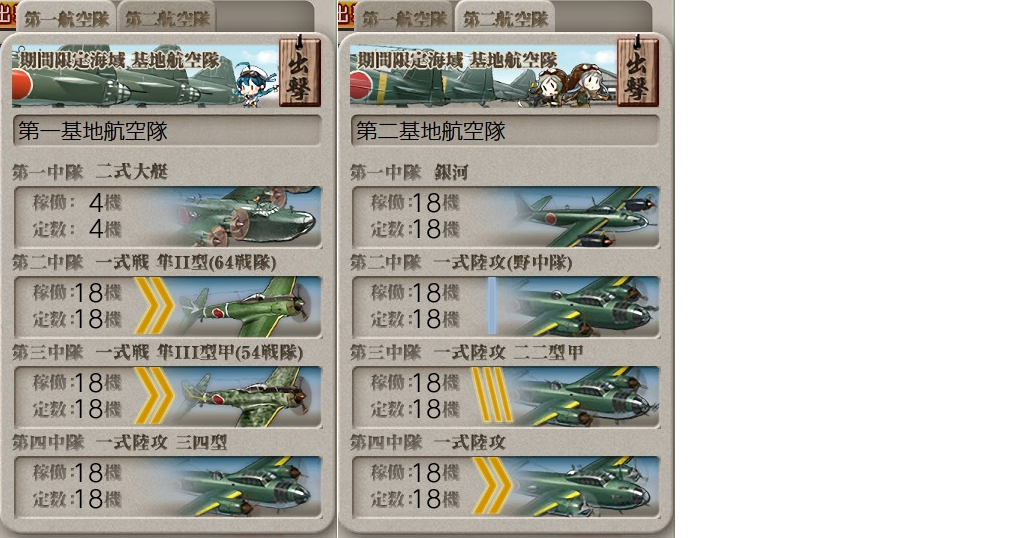Open the 第一航空隊 tab above the 第二基地航空隊 panel
The width and height of the screenshot is (1014, 538).
click(405, 17)
